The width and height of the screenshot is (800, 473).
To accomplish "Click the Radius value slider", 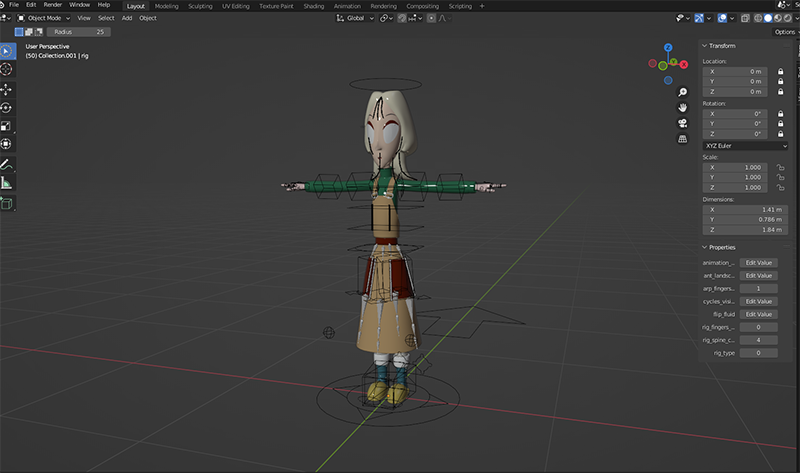I will pos(77,31).
